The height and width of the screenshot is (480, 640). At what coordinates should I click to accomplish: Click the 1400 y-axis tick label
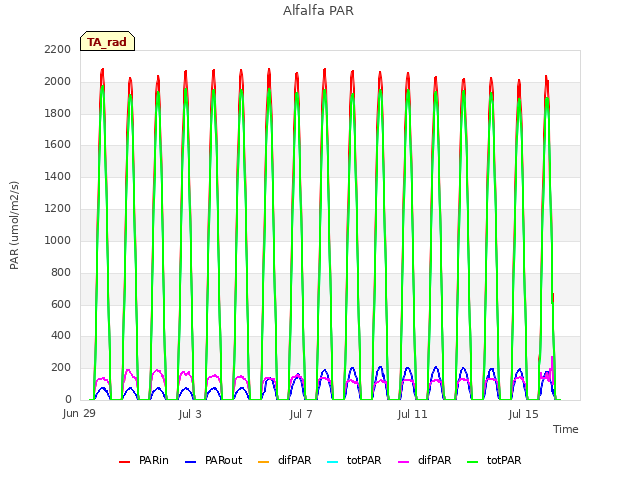[x=58, y=176]
